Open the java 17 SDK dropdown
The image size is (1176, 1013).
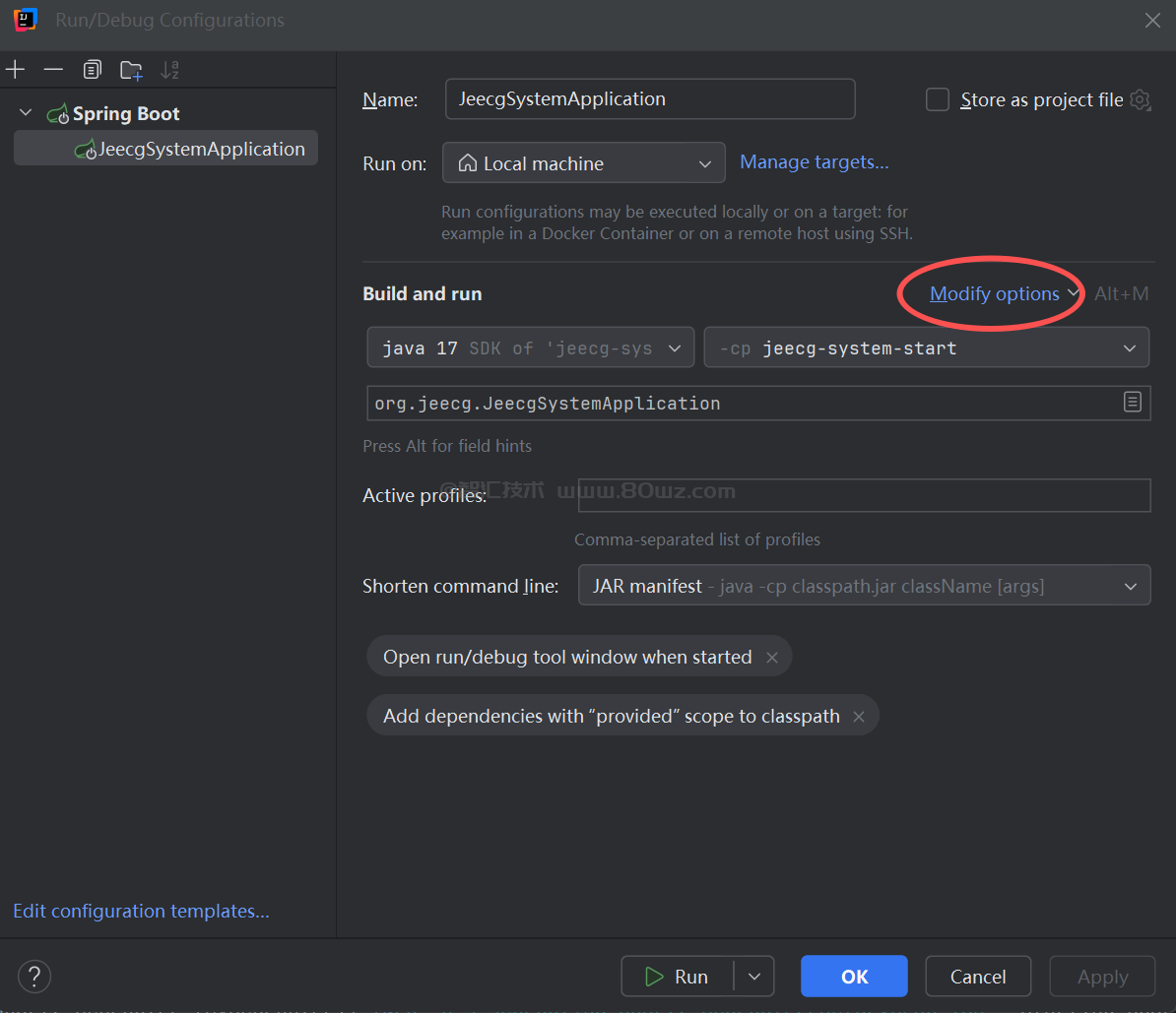pos(530,348)
